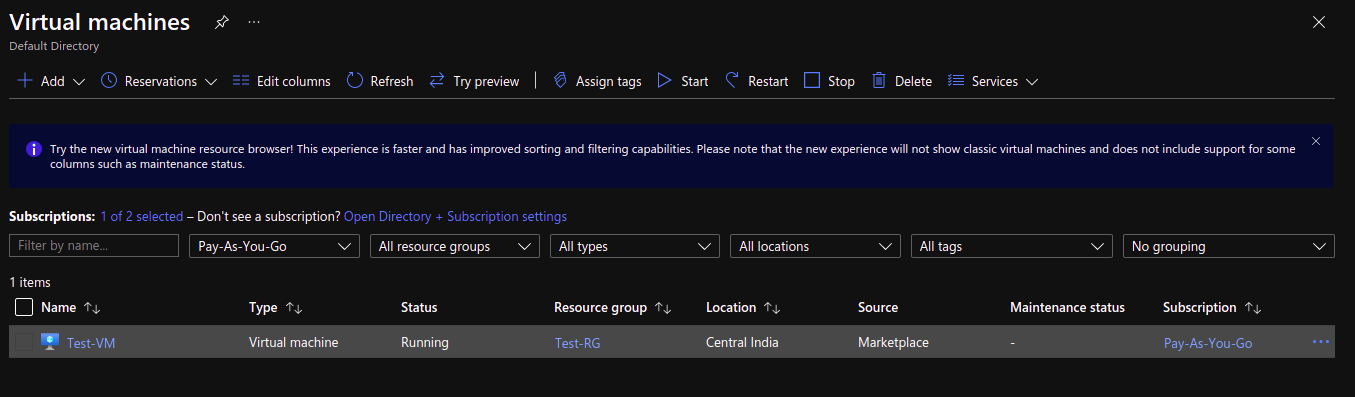Screen dimensions: 1355x397
Task: Pin the Virtual machines blade
Action: coord(222,22)
